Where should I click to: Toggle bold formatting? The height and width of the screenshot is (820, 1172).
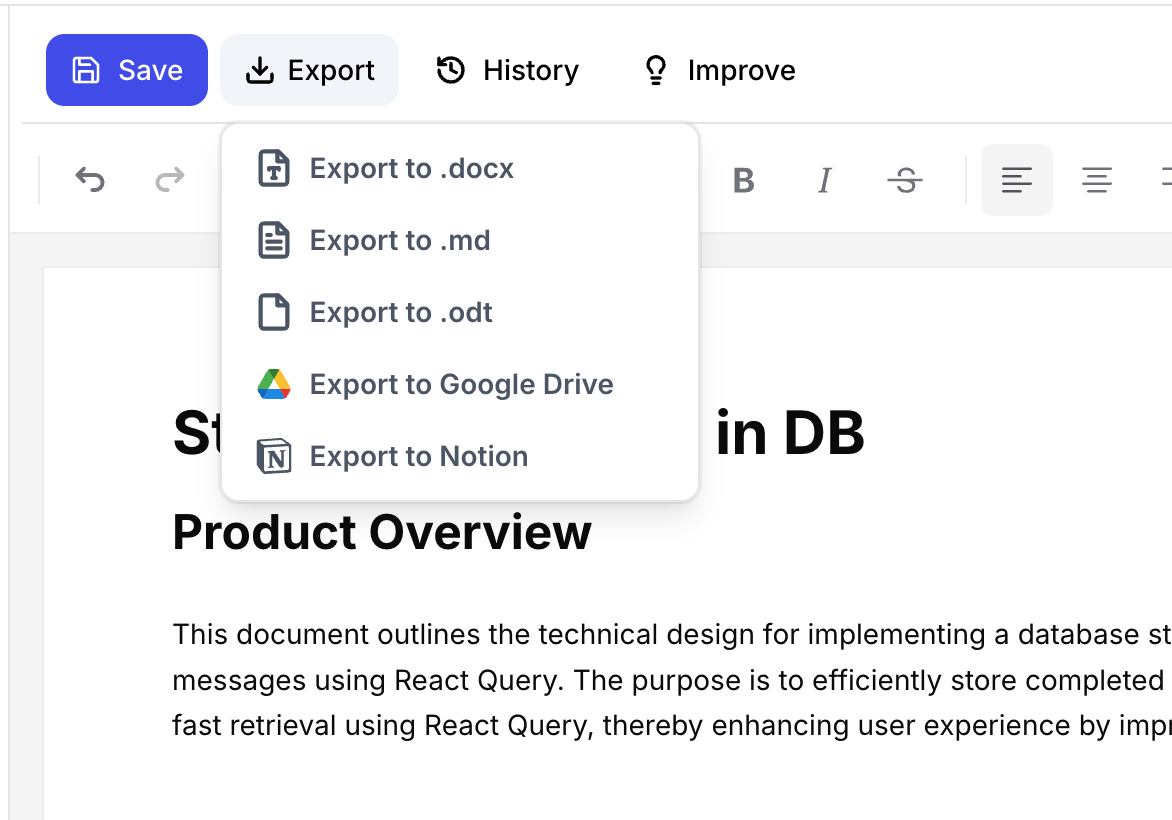tap(744, 180)
